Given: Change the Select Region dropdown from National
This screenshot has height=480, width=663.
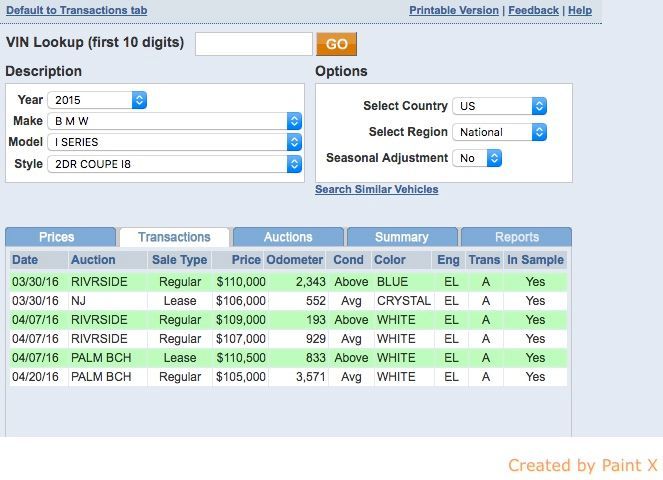Looking at the screenshot, I should pyautogui.click(x=500, y=132).
